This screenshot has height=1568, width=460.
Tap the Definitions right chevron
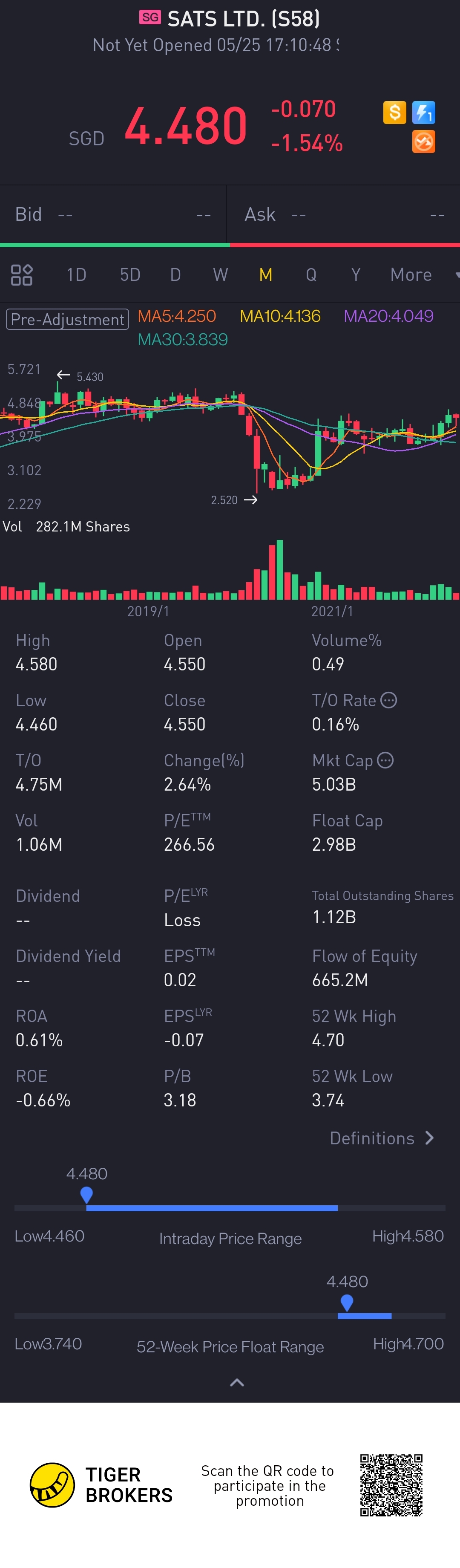(430, 1138)
